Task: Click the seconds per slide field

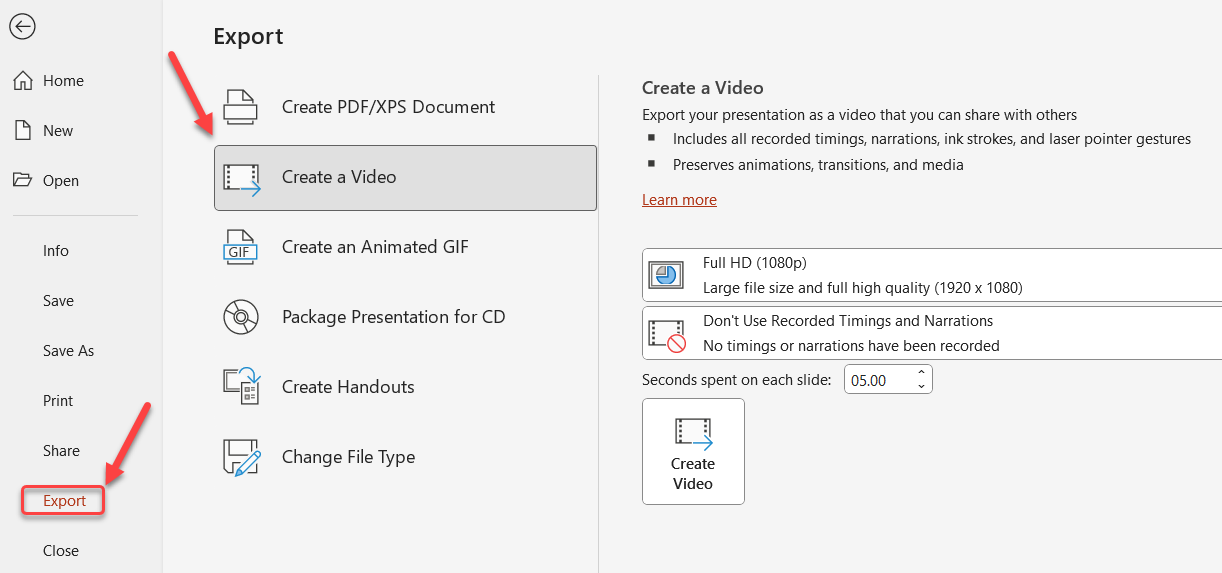Action: coord(877,380)
